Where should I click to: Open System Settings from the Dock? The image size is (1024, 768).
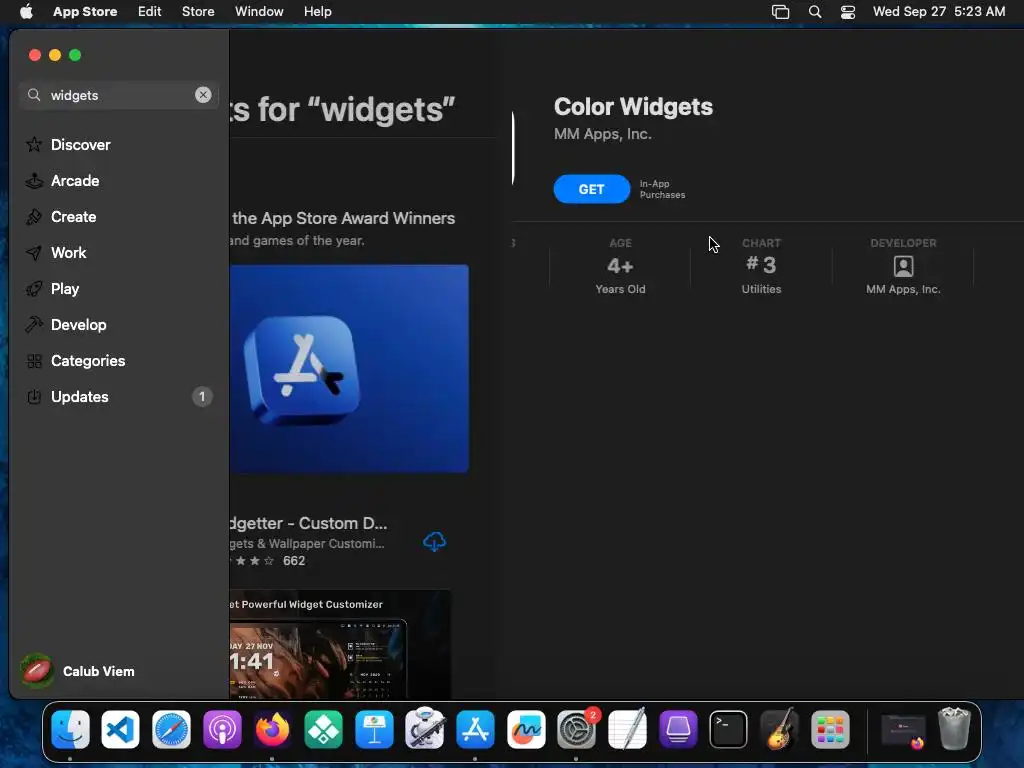[x=576, y=729]
